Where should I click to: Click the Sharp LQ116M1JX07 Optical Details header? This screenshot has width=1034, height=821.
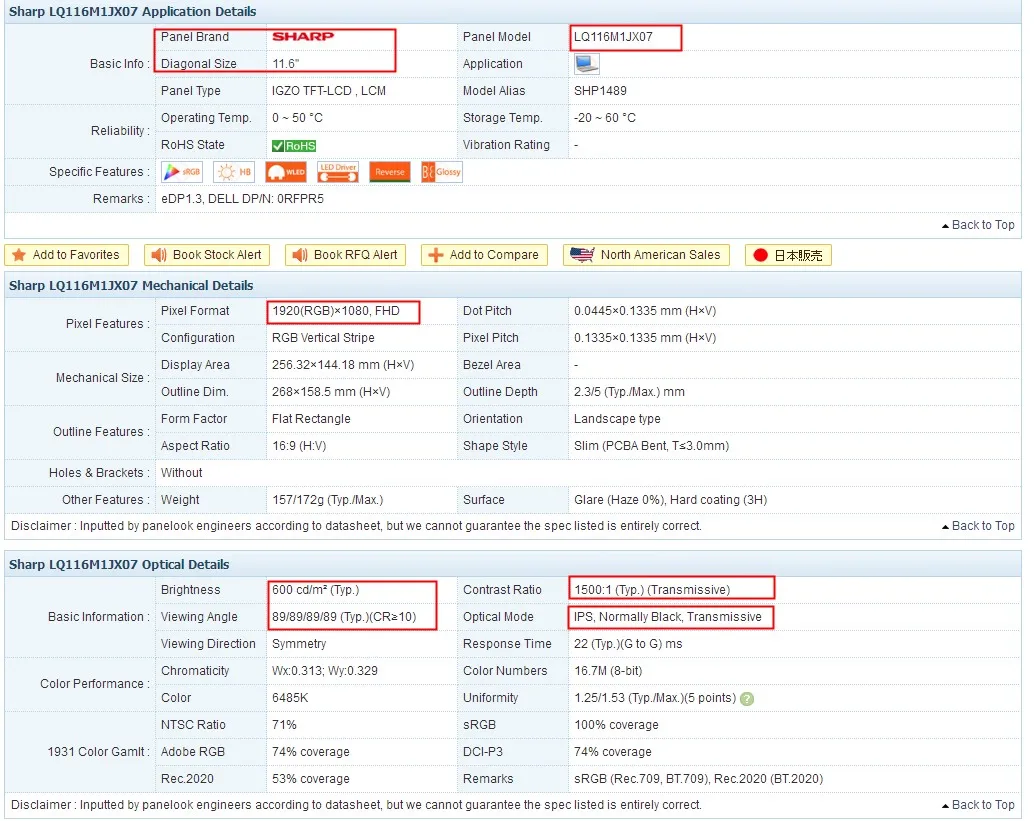119,564
